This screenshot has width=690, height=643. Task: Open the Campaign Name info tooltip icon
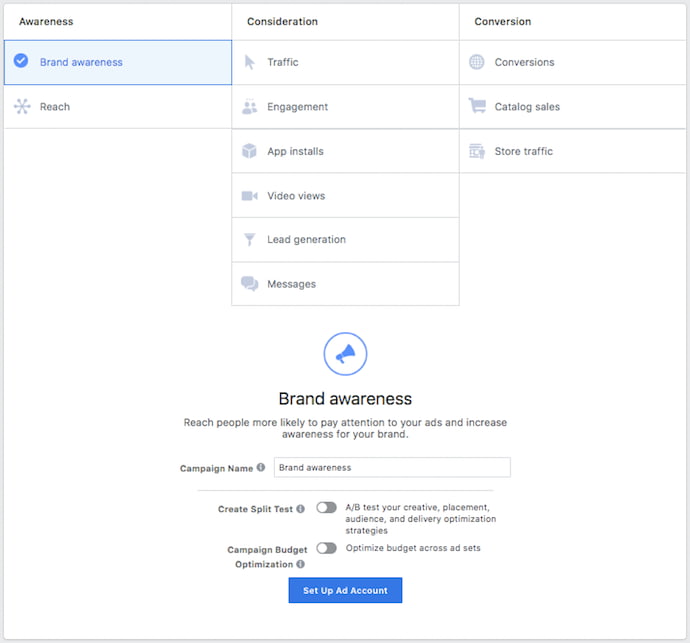point(261,467)
